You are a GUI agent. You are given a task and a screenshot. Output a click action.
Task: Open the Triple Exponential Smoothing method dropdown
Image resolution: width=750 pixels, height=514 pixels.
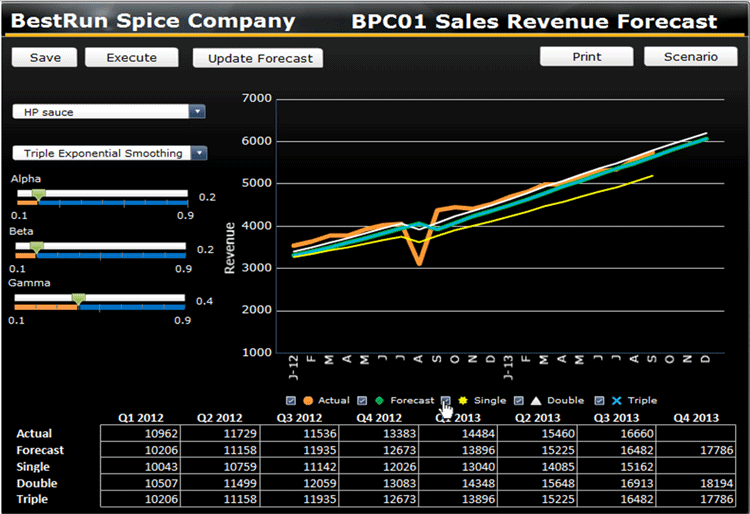(110, 153)
